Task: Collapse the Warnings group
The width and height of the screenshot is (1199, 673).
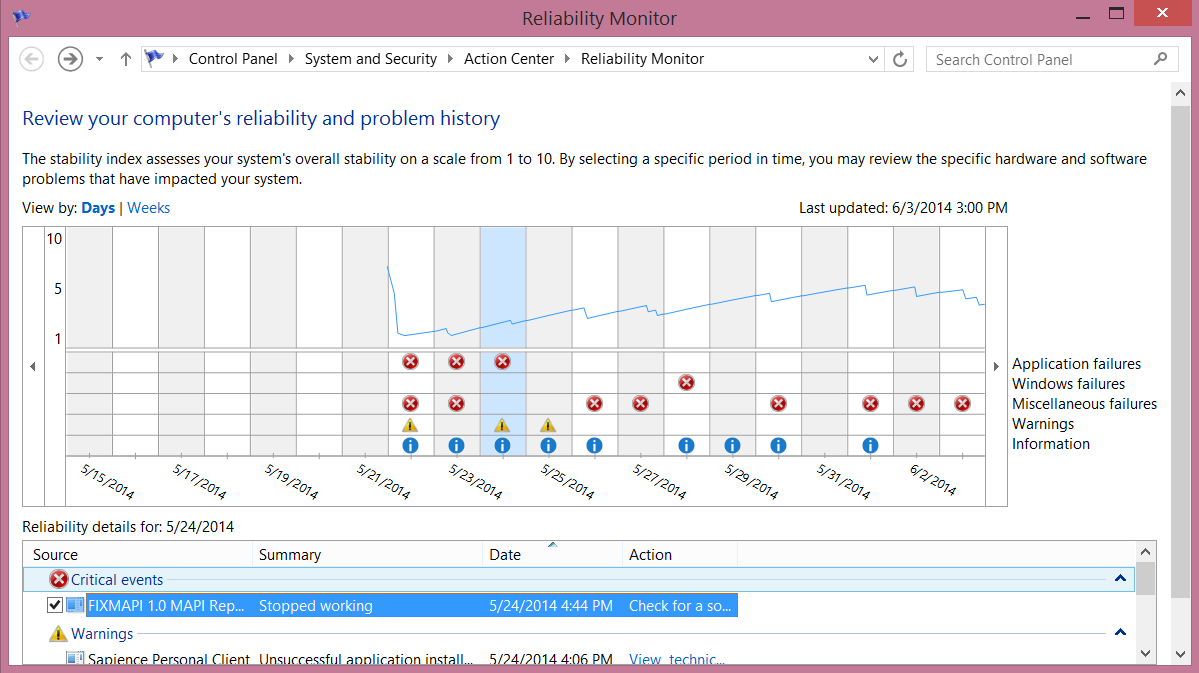Action: point(1120,633)
